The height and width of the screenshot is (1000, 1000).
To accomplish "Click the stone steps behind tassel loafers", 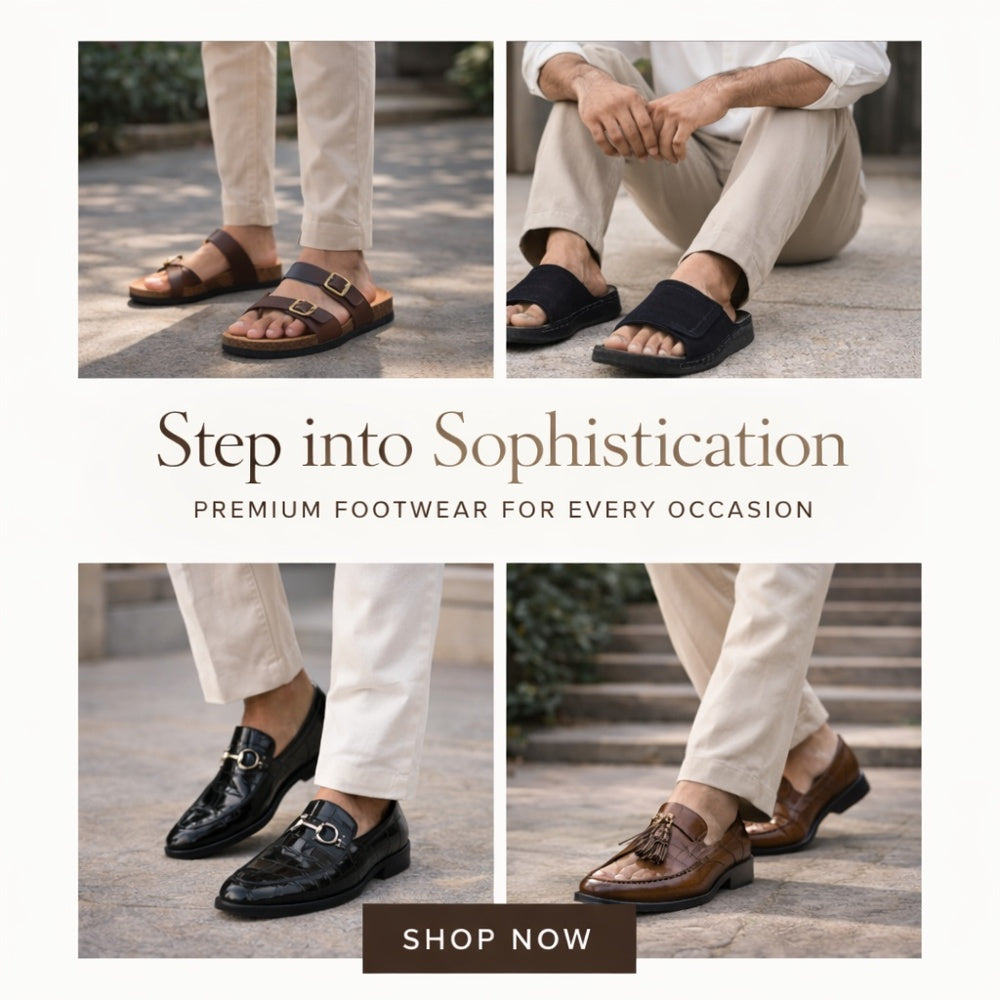I will (x=765, y=663).
